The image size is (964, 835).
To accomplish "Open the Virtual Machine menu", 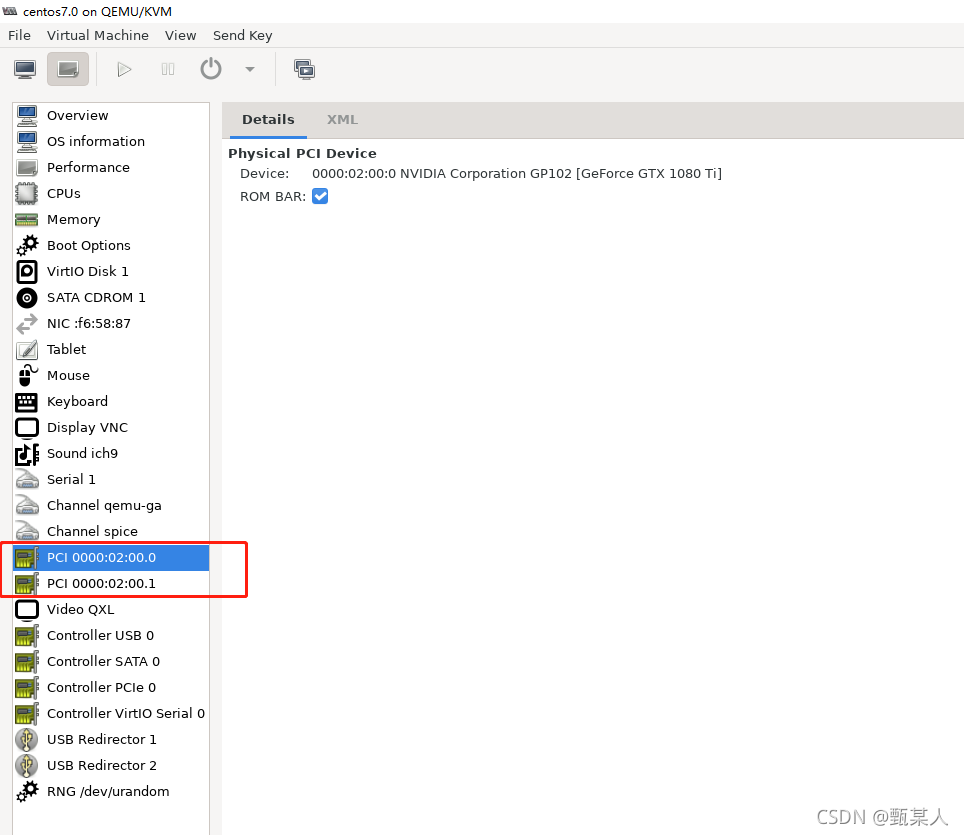I will (97, 35).
